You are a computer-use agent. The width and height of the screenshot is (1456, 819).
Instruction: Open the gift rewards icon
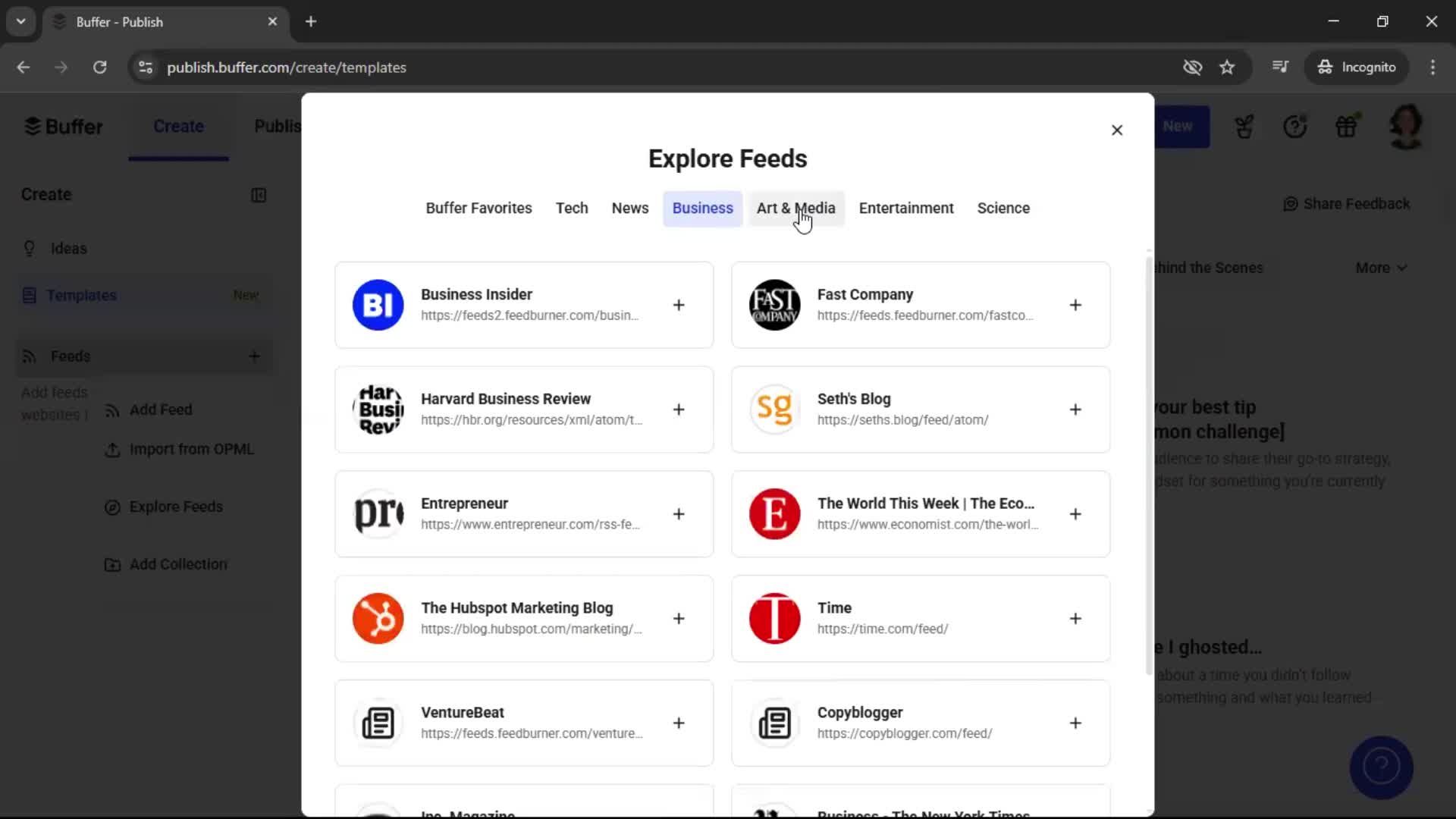click(1348, 127)
